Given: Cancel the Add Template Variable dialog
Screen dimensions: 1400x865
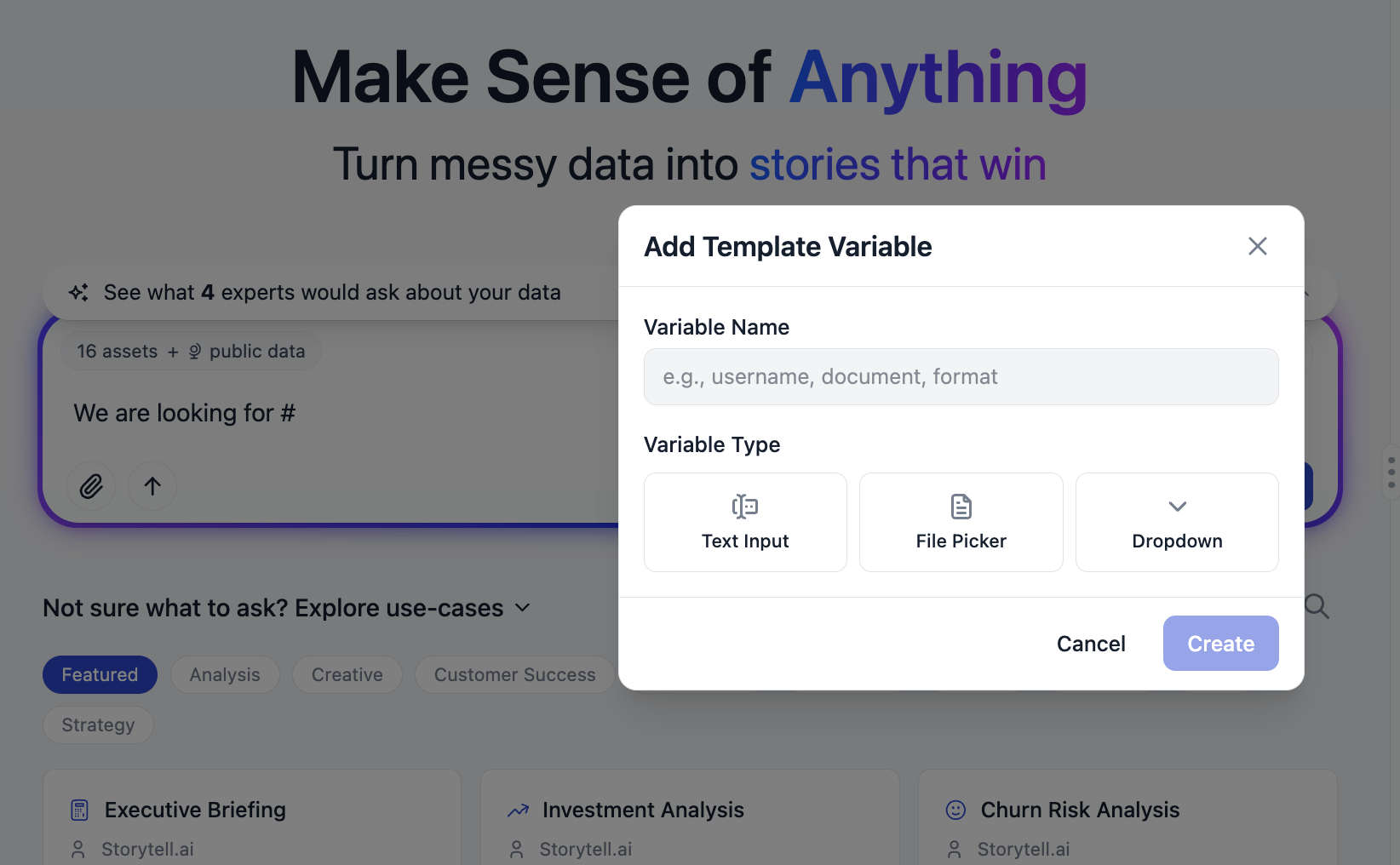Looking at the screenshot, I should 1091,644.
